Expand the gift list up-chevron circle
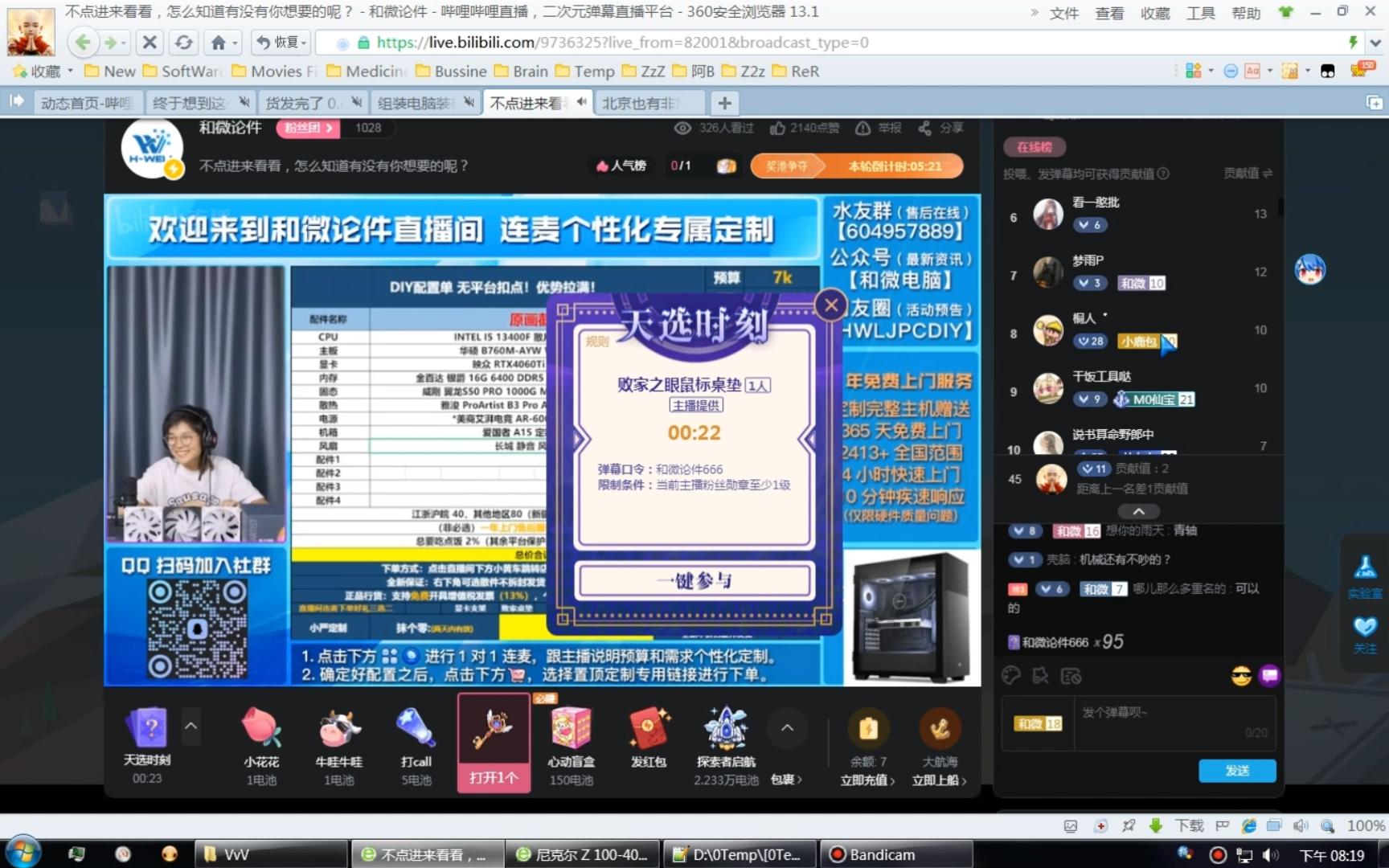This screenshot has width=1389, height=868. pyautogui.click(x=787, y=728)
